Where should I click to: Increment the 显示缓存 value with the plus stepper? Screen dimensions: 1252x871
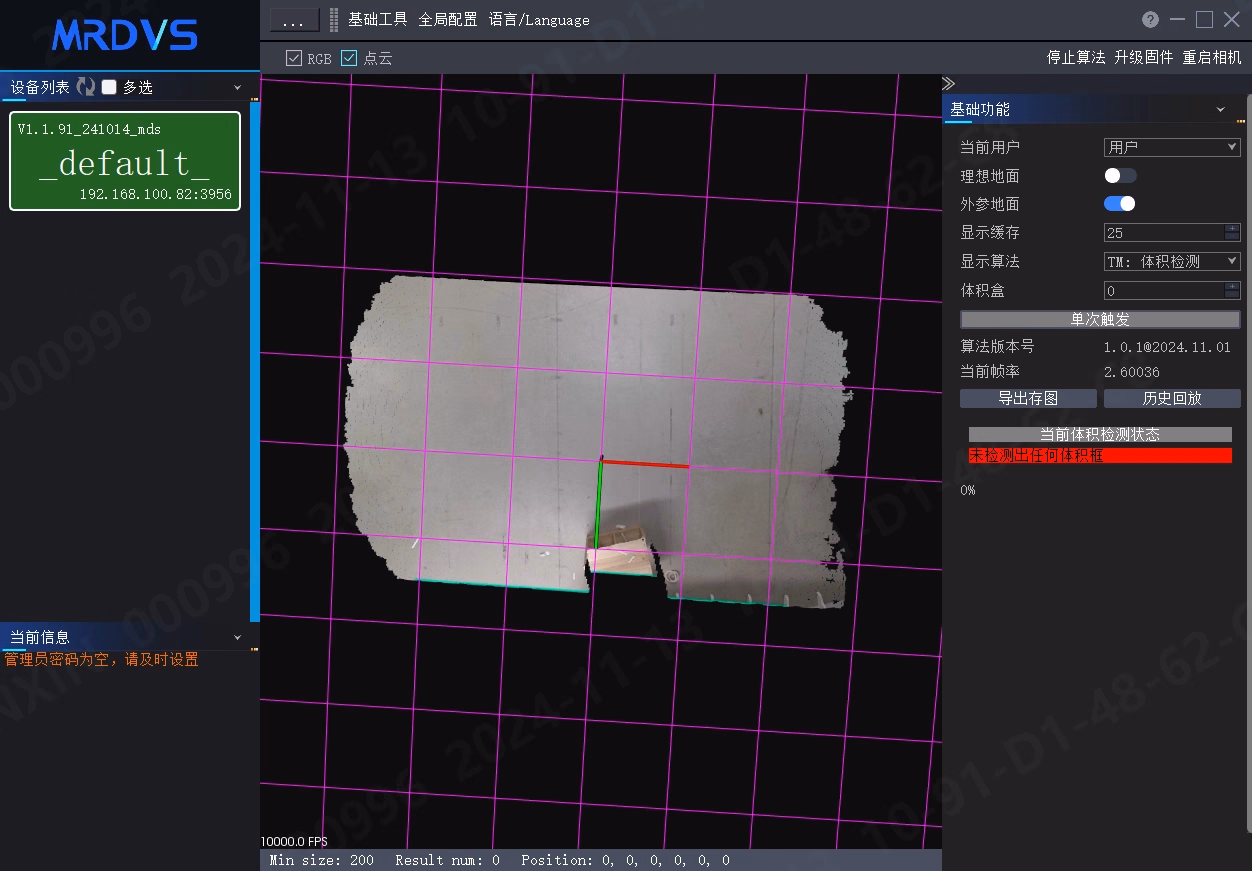1232,228
